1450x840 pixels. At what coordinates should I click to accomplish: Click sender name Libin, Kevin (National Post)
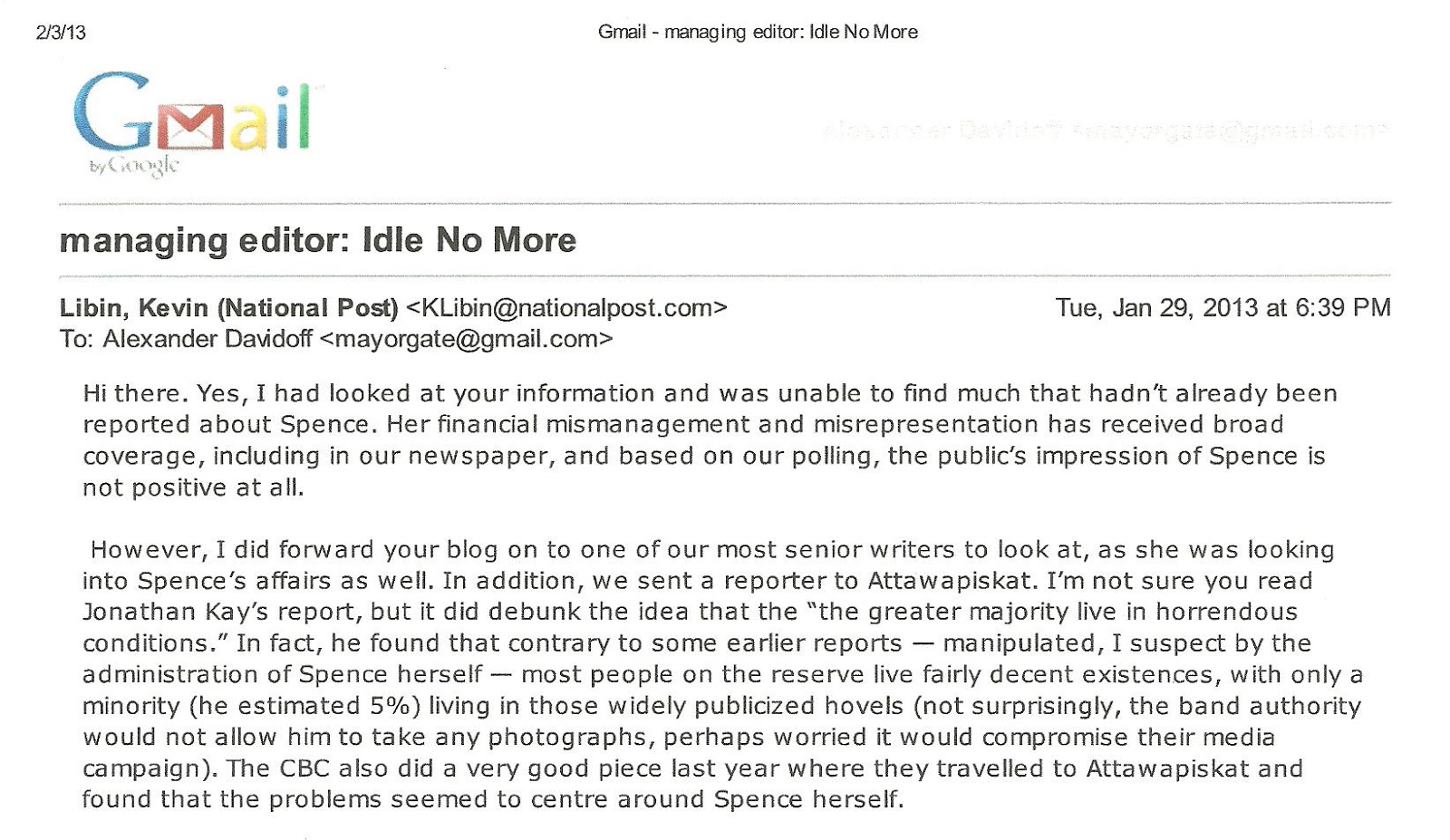point(228,308)
